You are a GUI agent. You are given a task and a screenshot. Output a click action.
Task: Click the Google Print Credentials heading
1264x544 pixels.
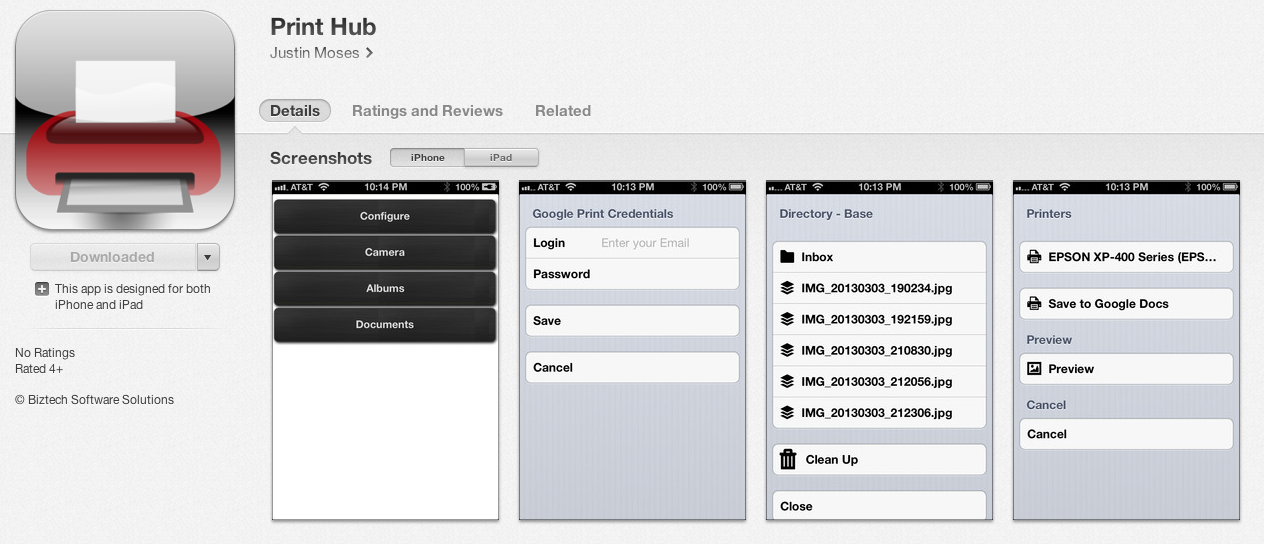(x=603, y=214)
